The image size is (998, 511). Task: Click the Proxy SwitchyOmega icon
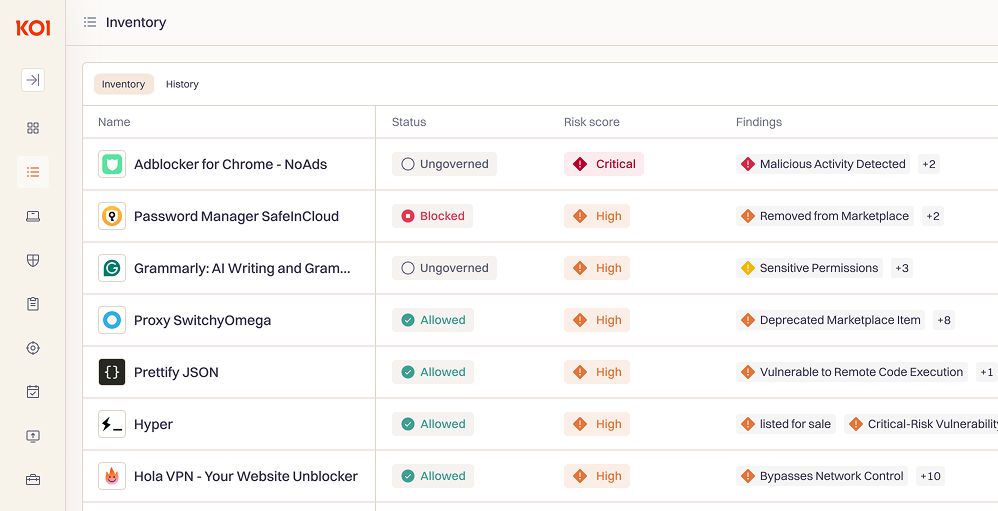pyautogui.click(x=112, y=320)
